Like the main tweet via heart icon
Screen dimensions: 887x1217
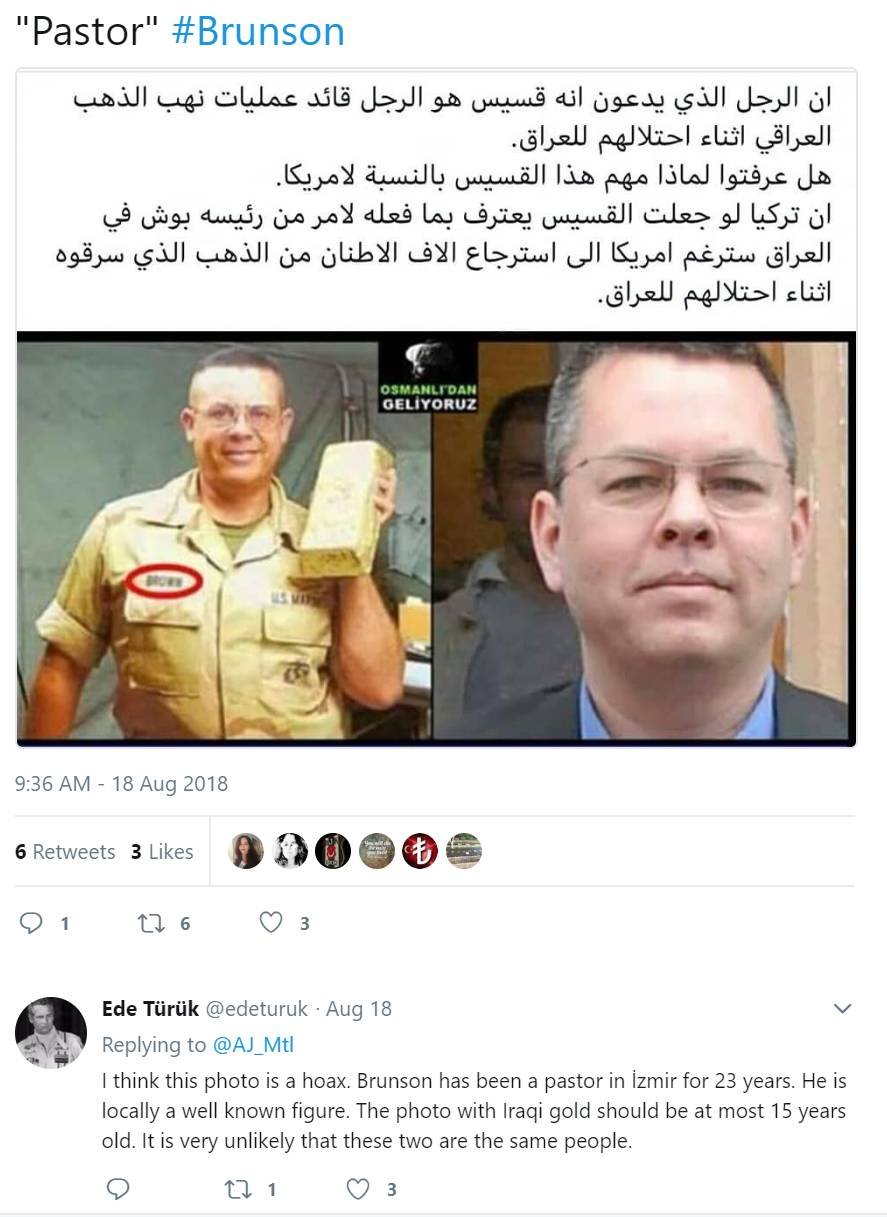(x=271, y=923)
